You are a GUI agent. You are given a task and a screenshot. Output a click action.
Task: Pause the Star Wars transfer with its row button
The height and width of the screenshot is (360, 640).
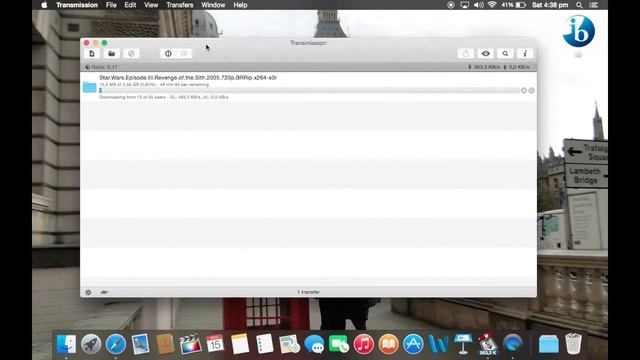click(524, 91)
